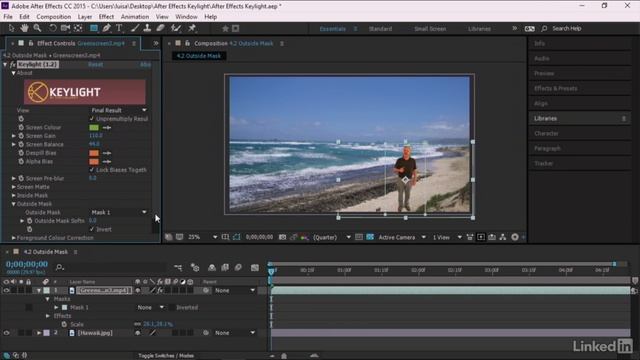Image resolution: width=640 pixels, height=360 pixels.
Task: Open the Effects & Presets panel
Action: (x=556, y=89)
